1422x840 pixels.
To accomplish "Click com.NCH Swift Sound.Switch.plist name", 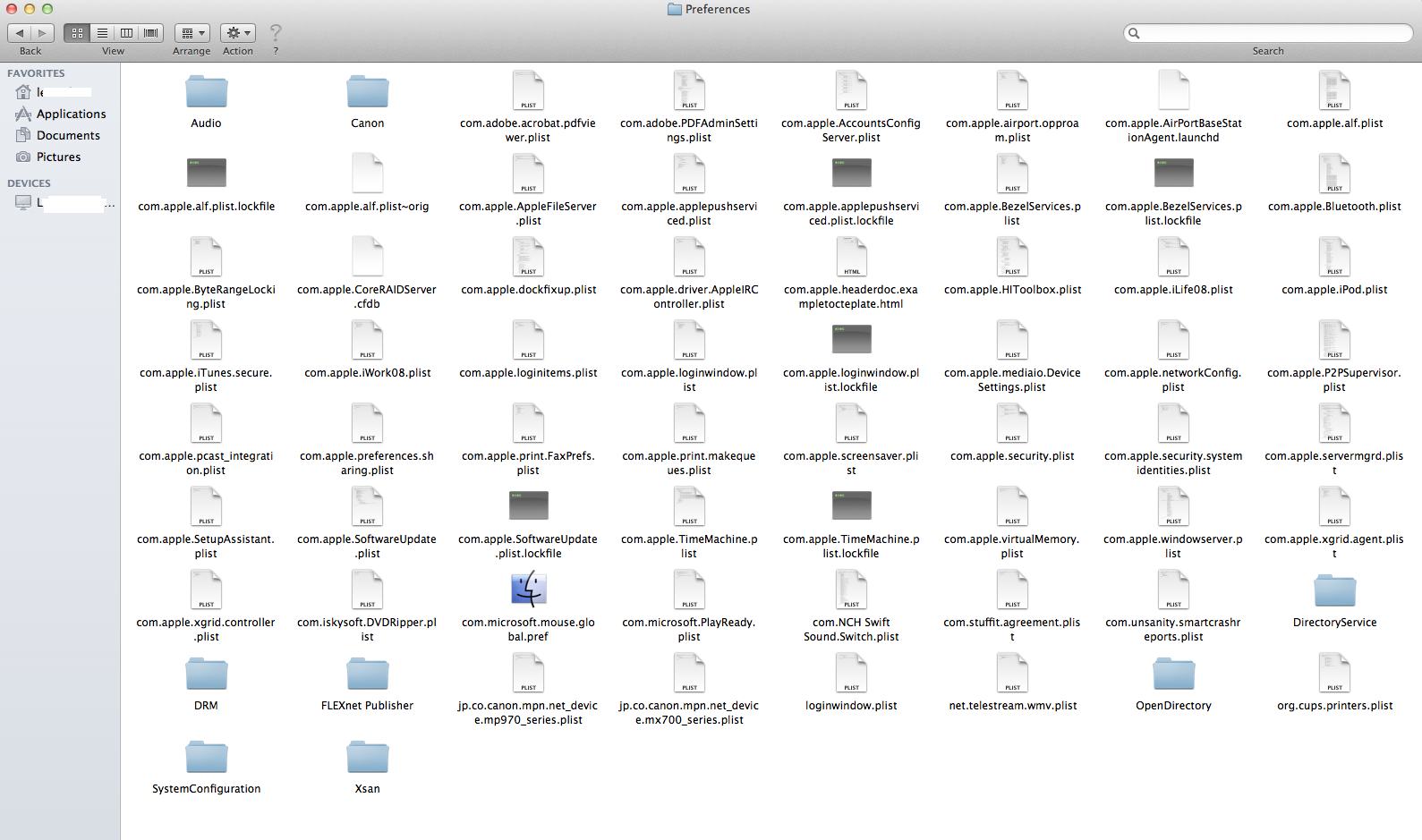I will pyautogui.click(x=851, y=630).
